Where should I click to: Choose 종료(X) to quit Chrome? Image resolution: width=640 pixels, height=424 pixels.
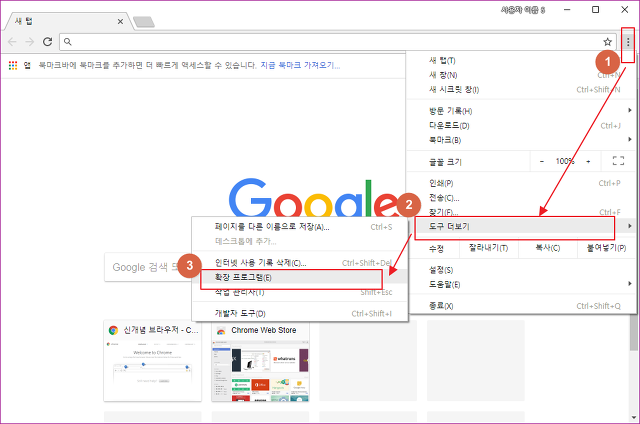click(521, 306)
